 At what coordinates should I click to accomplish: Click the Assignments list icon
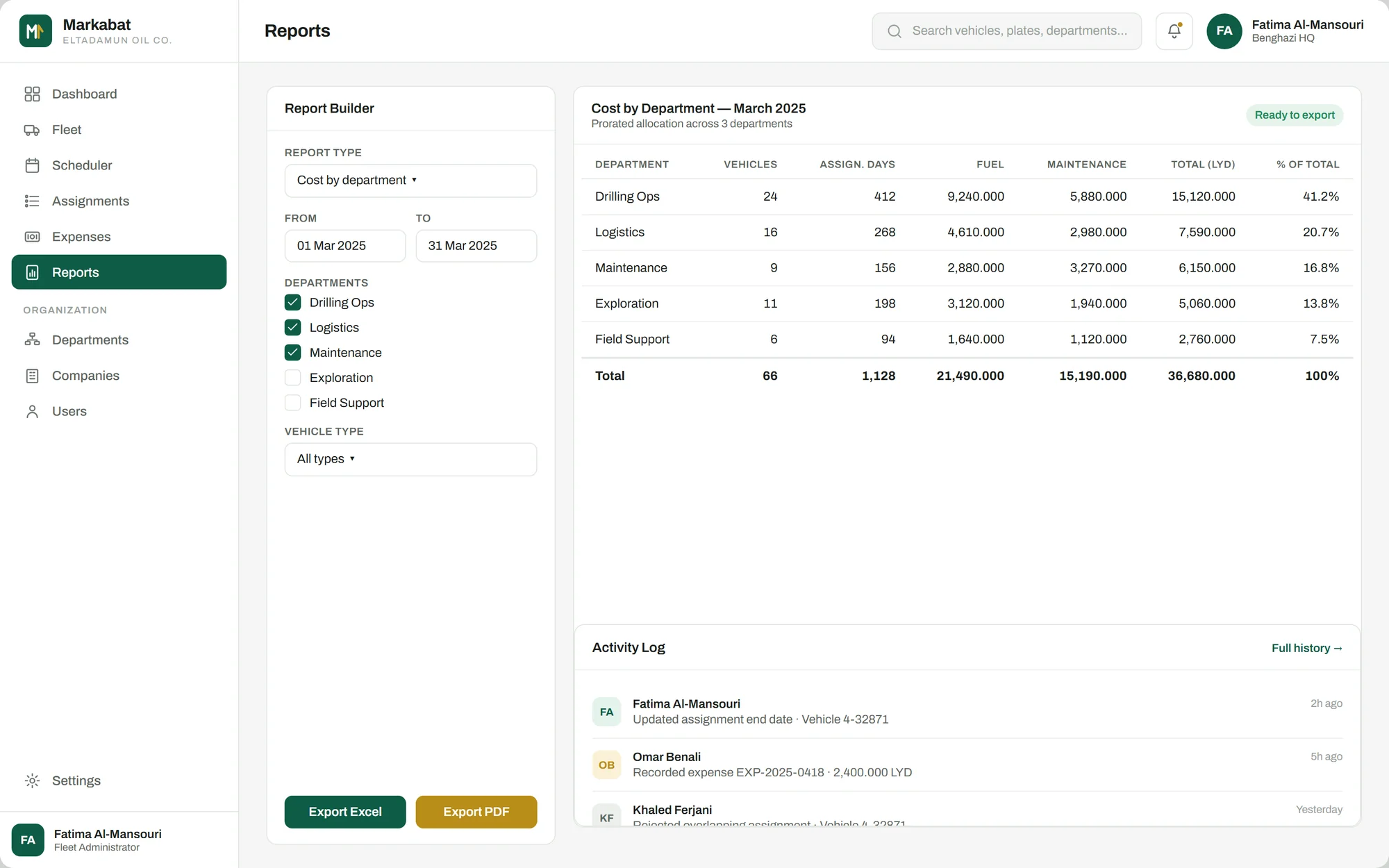click(32, 201)
